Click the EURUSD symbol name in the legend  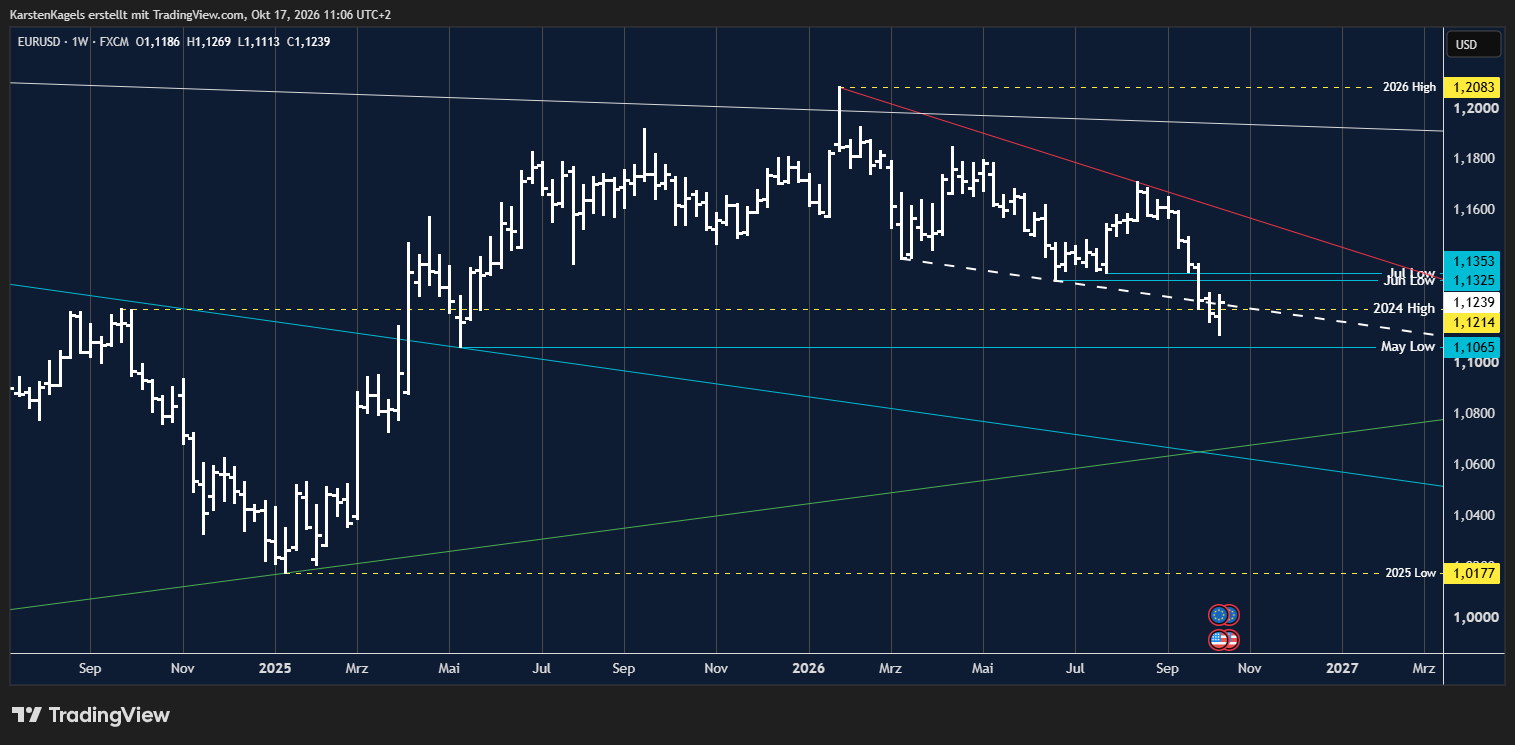tap(39, 42)
